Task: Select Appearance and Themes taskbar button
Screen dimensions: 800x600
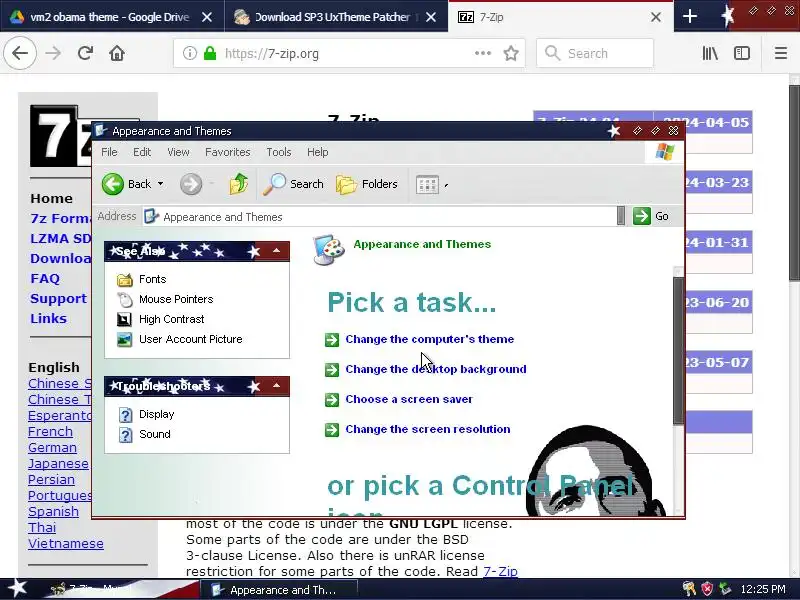Action: click(278, 590)
